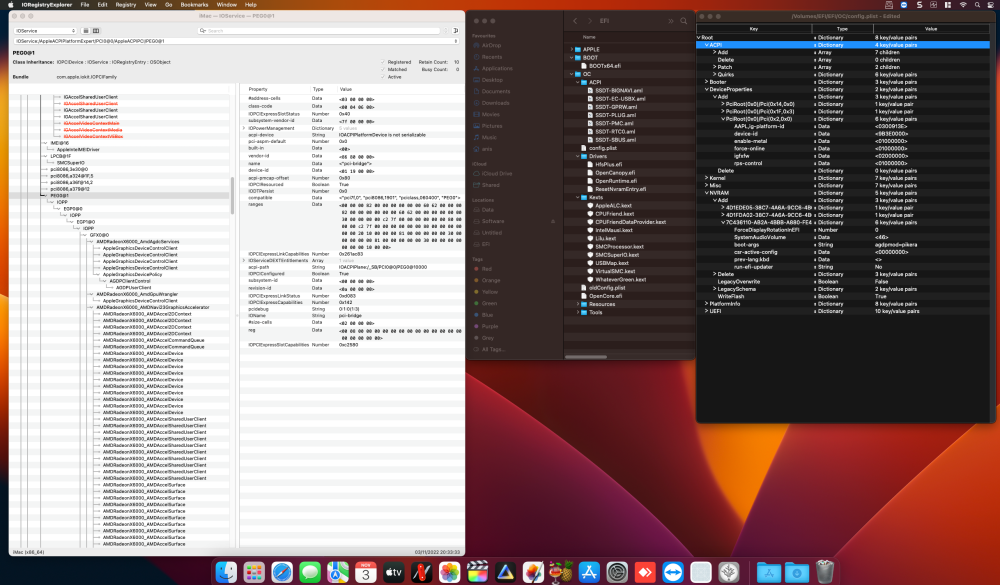Open the IOService plane dropdown
This screenshot has width=1000, height=585.
pos(45,31)
